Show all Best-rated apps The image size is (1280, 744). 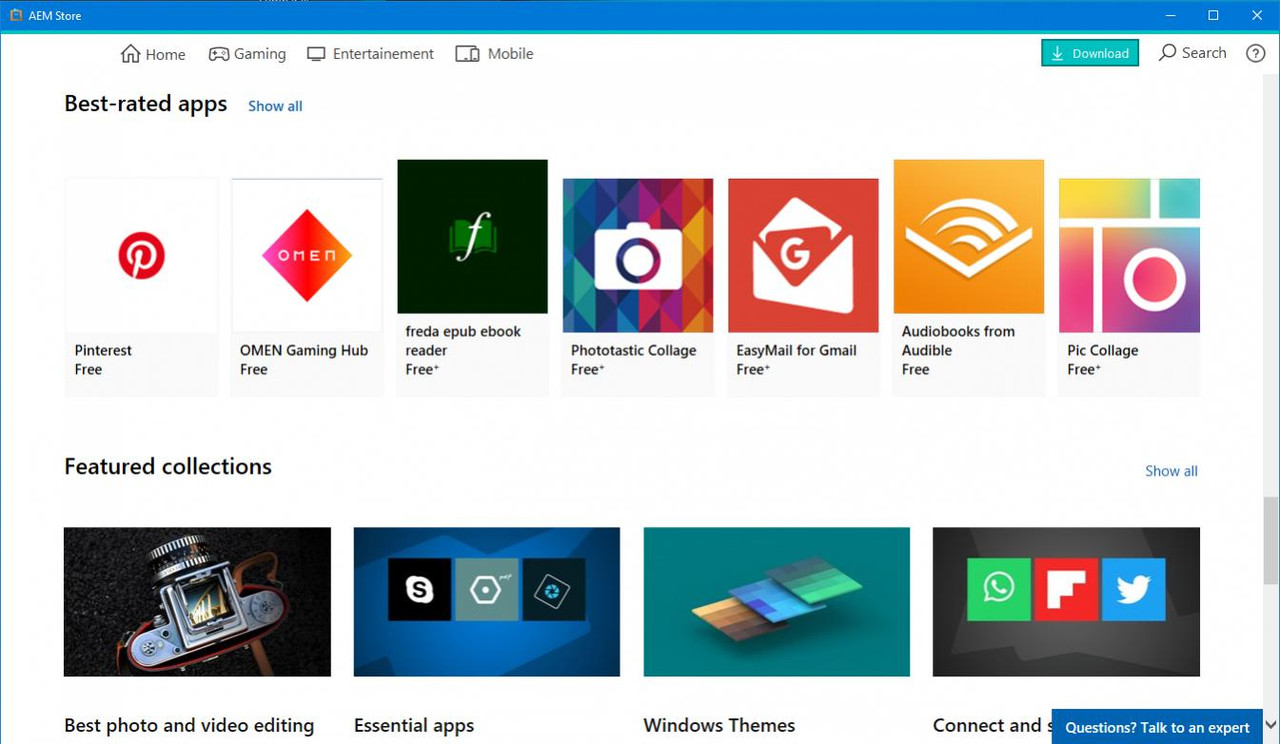(x=275, y=106)
